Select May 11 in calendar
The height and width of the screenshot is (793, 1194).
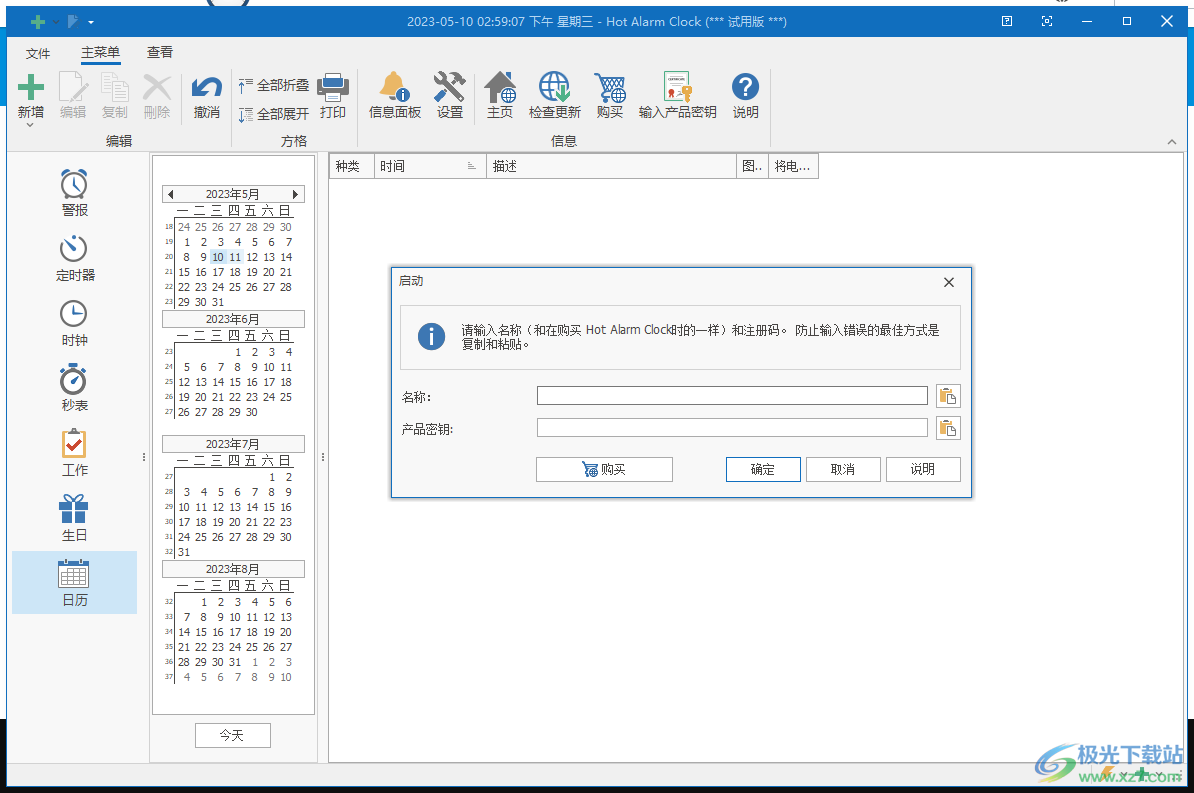click(235, 257)
